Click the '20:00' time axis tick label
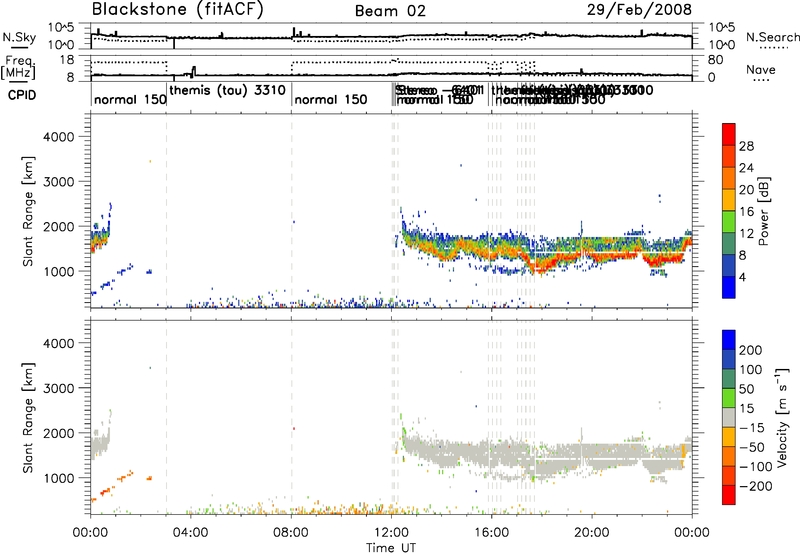This screenshot has height=554, width=800. click(x=591, y=533)
